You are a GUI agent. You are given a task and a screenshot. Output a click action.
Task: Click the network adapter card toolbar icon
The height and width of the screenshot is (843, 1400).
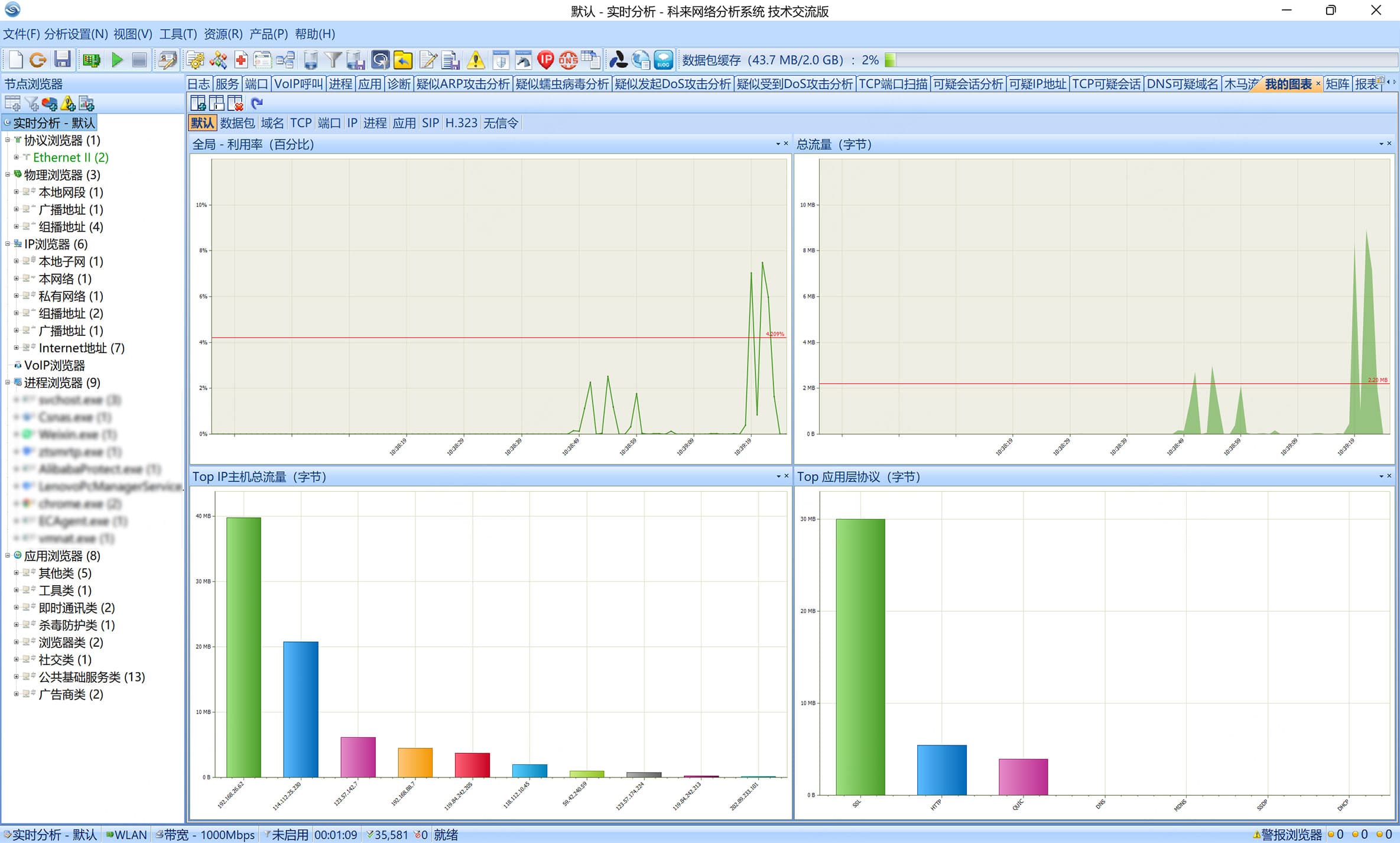click(x=91, y=60)
